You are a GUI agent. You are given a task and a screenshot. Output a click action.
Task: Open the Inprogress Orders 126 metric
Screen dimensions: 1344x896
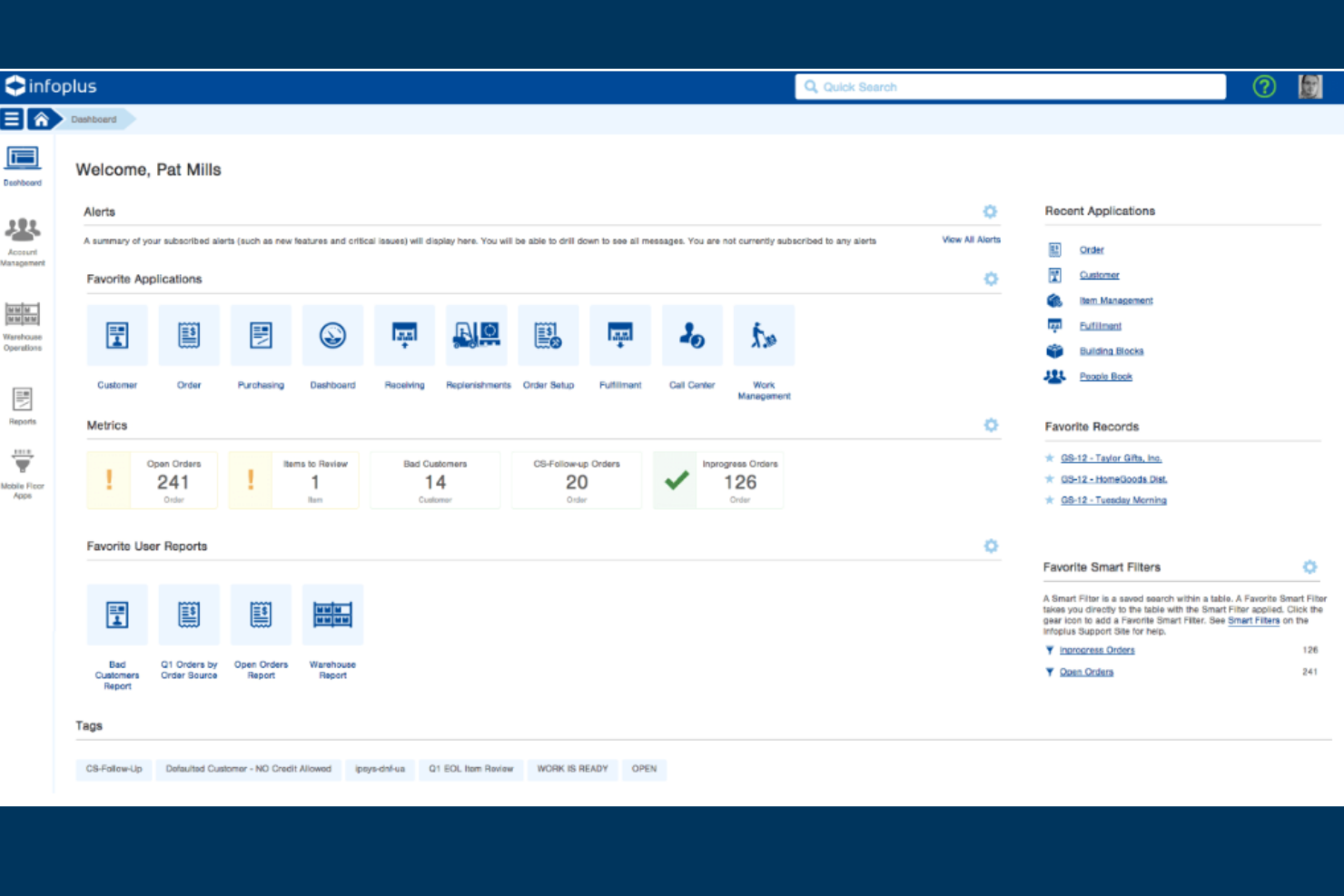pos(718,480)
